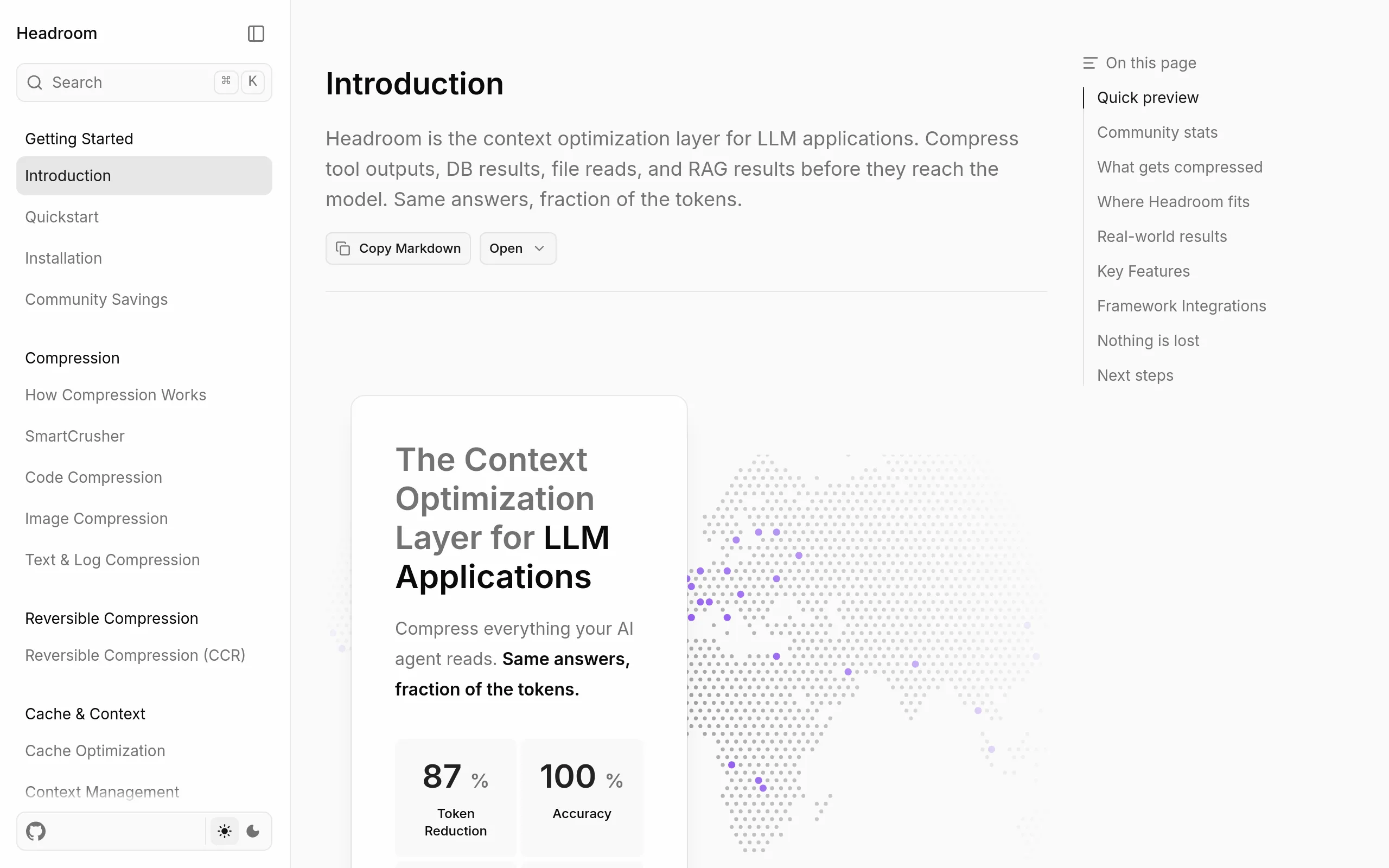
Task: Open SmartCrusher documentation
Action: coord(75,436)
